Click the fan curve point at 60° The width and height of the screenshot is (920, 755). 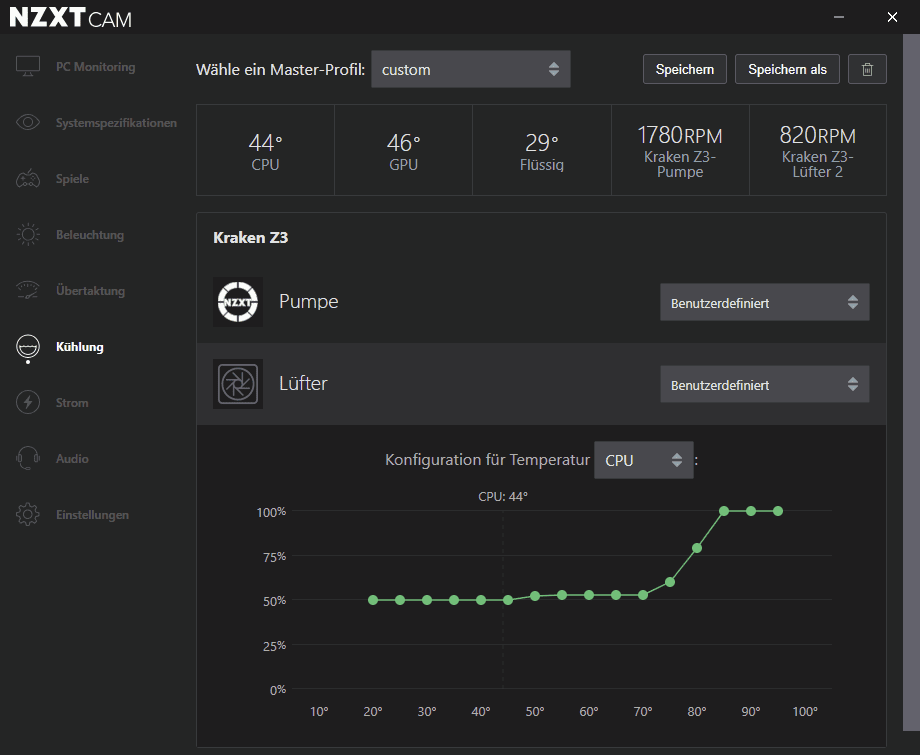coord(589,595)
